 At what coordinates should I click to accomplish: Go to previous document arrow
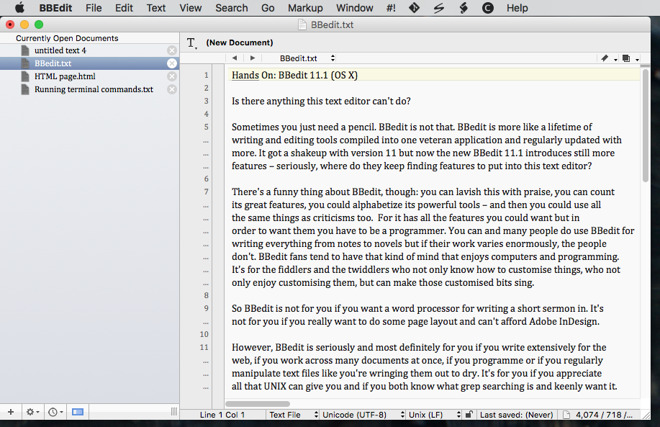(234, 58)
